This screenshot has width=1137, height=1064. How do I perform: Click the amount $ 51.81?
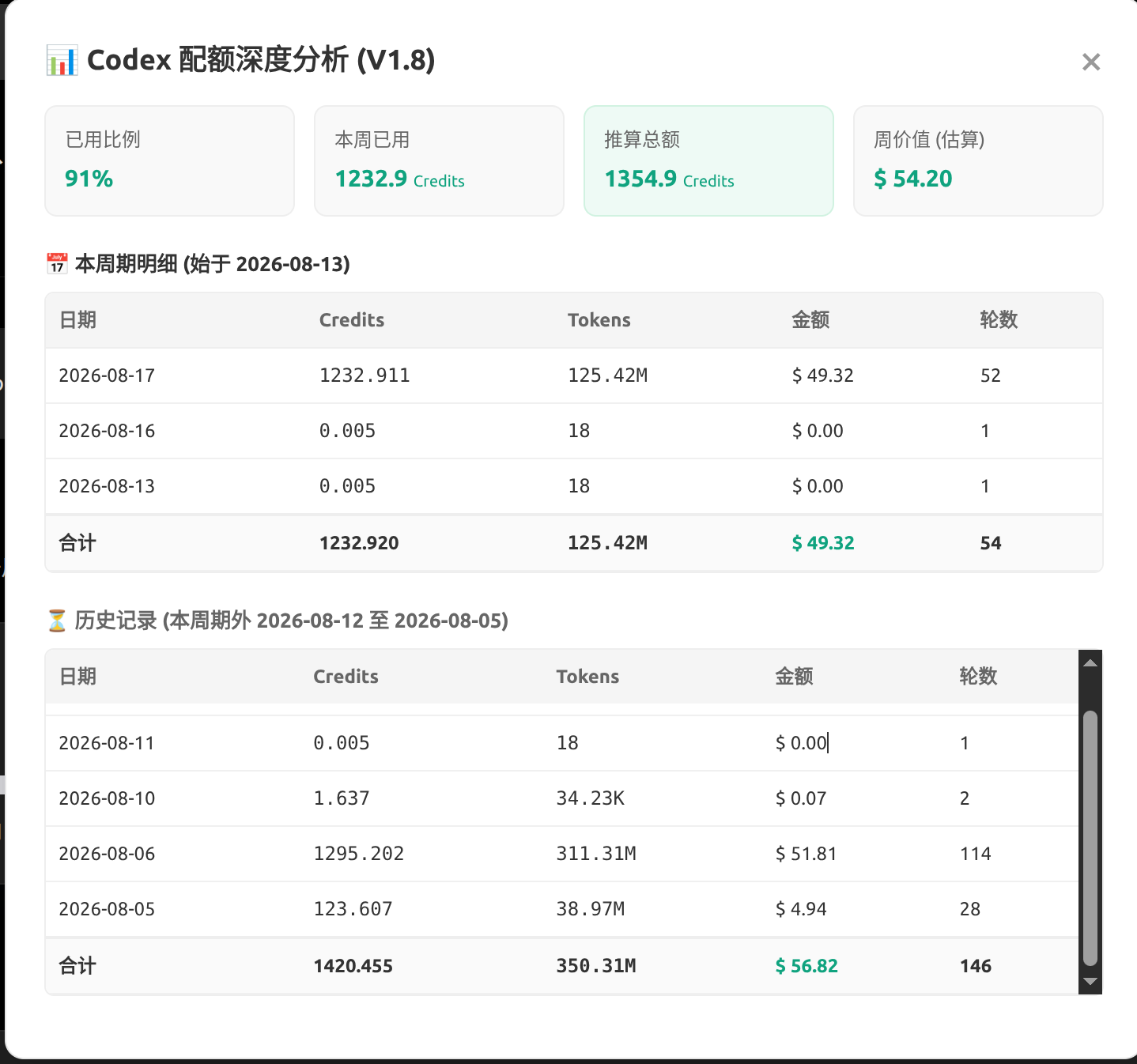[x=806, y=854]
